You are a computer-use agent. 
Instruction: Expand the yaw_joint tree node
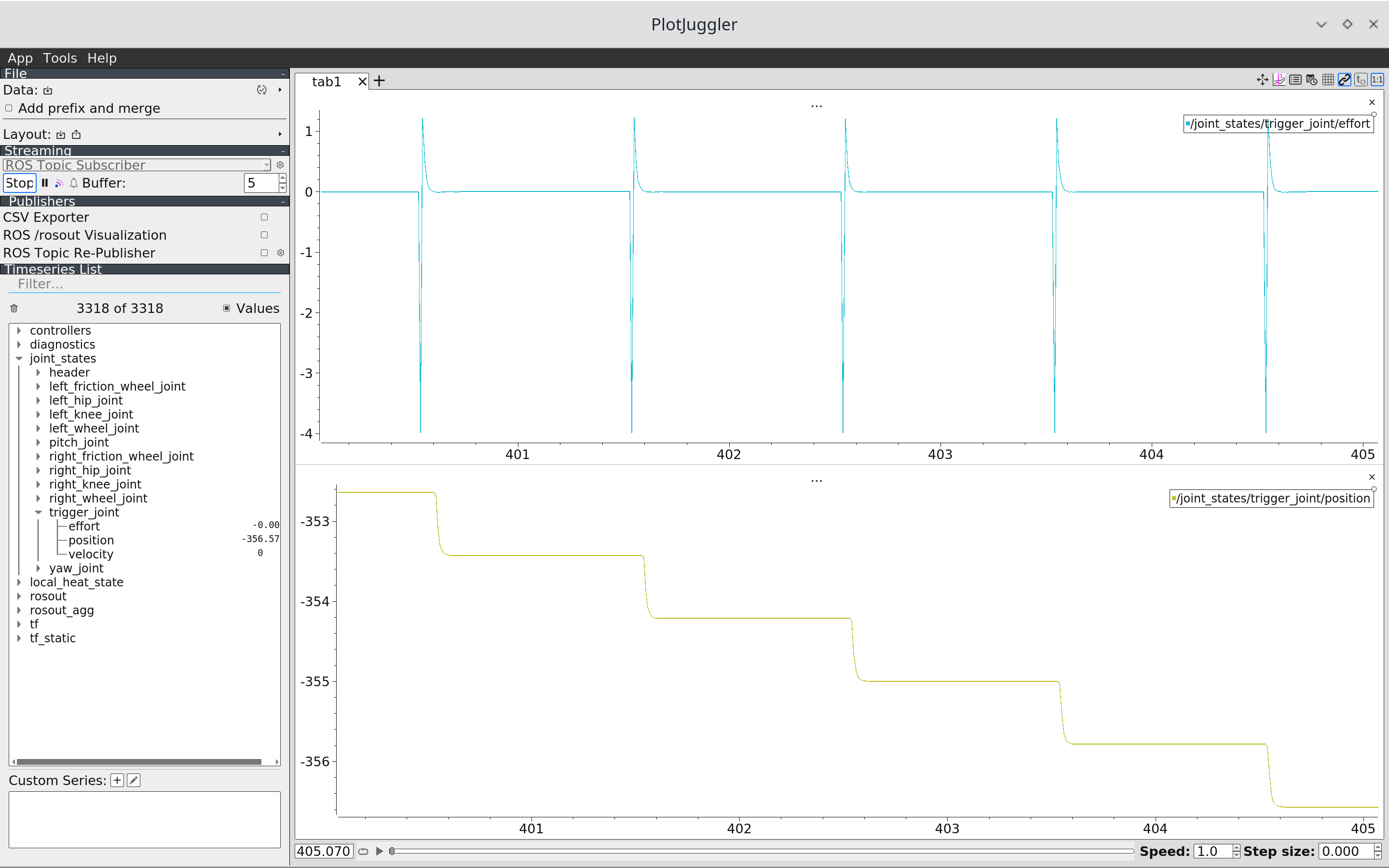[39, 569]
